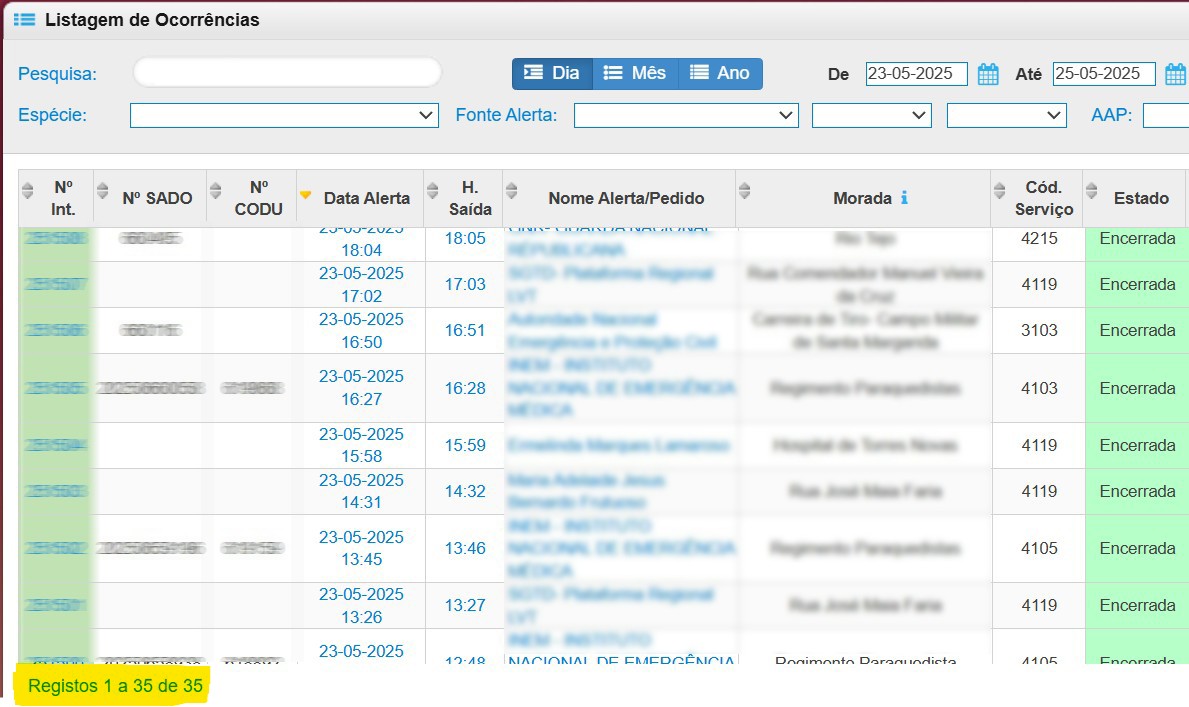Click sort arrows beside Nº SADO header

tap(102, 190)
